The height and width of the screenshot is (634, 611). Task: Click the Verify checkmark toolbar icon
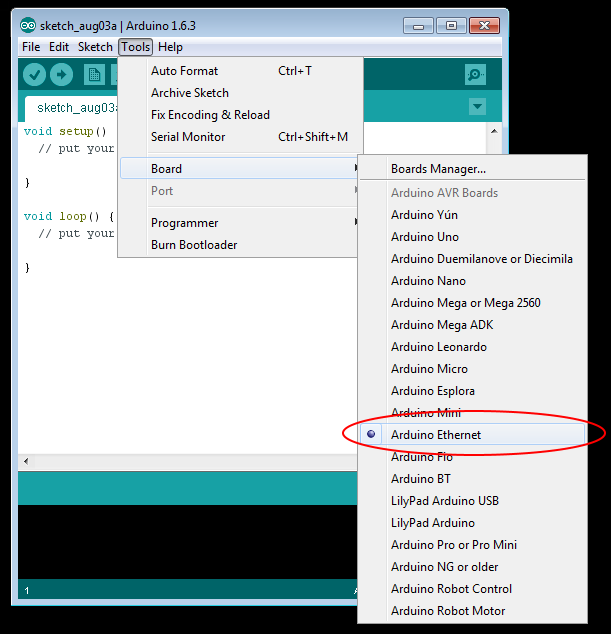coord(34,75)
